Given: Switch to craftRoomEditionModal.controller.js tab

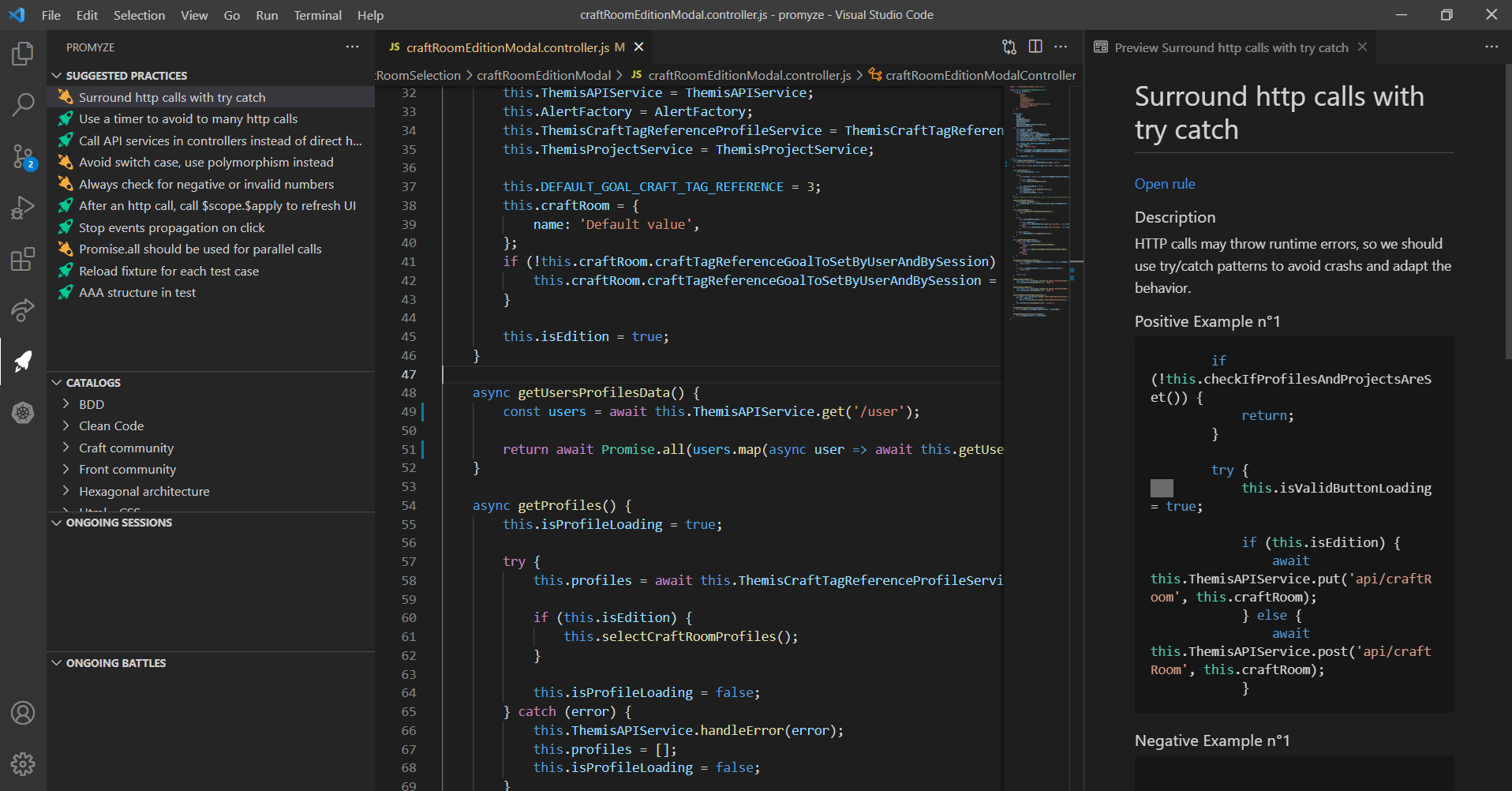Looking at the screenshot, I should click(507, 48).
